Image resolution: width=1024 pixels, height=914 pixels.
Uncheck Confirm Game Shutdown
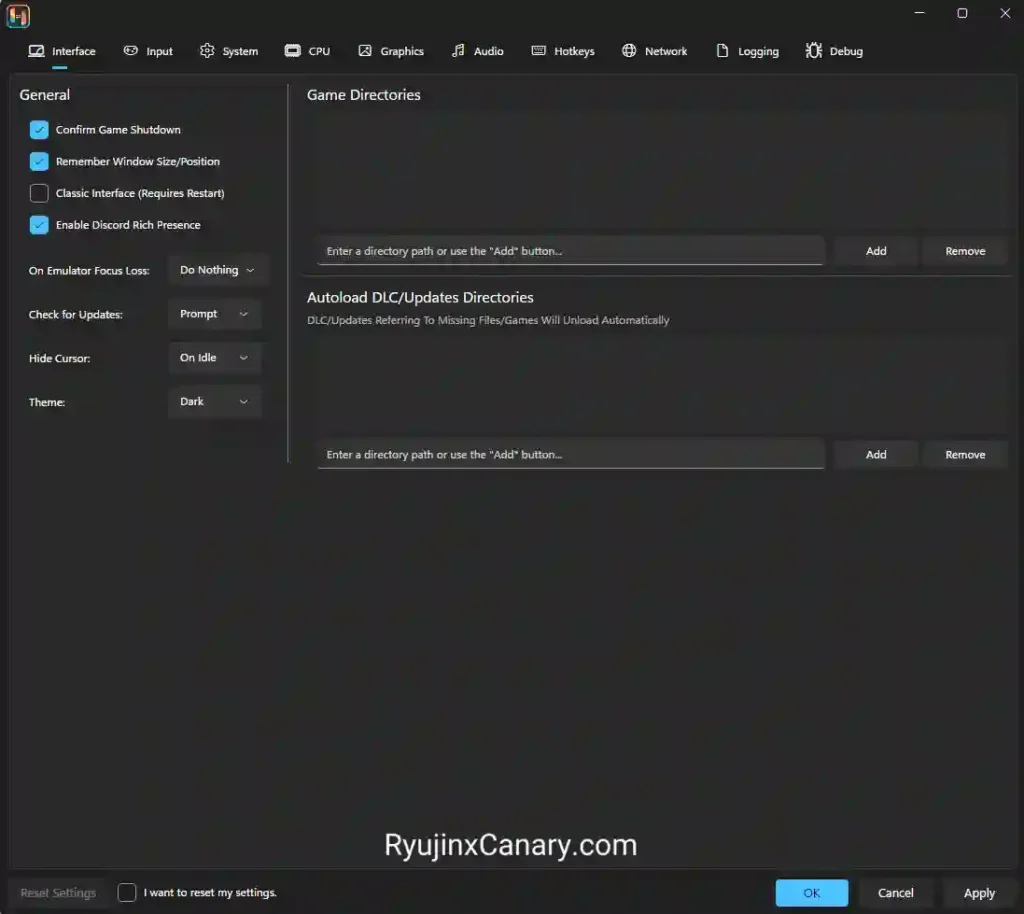pos(39,130)
